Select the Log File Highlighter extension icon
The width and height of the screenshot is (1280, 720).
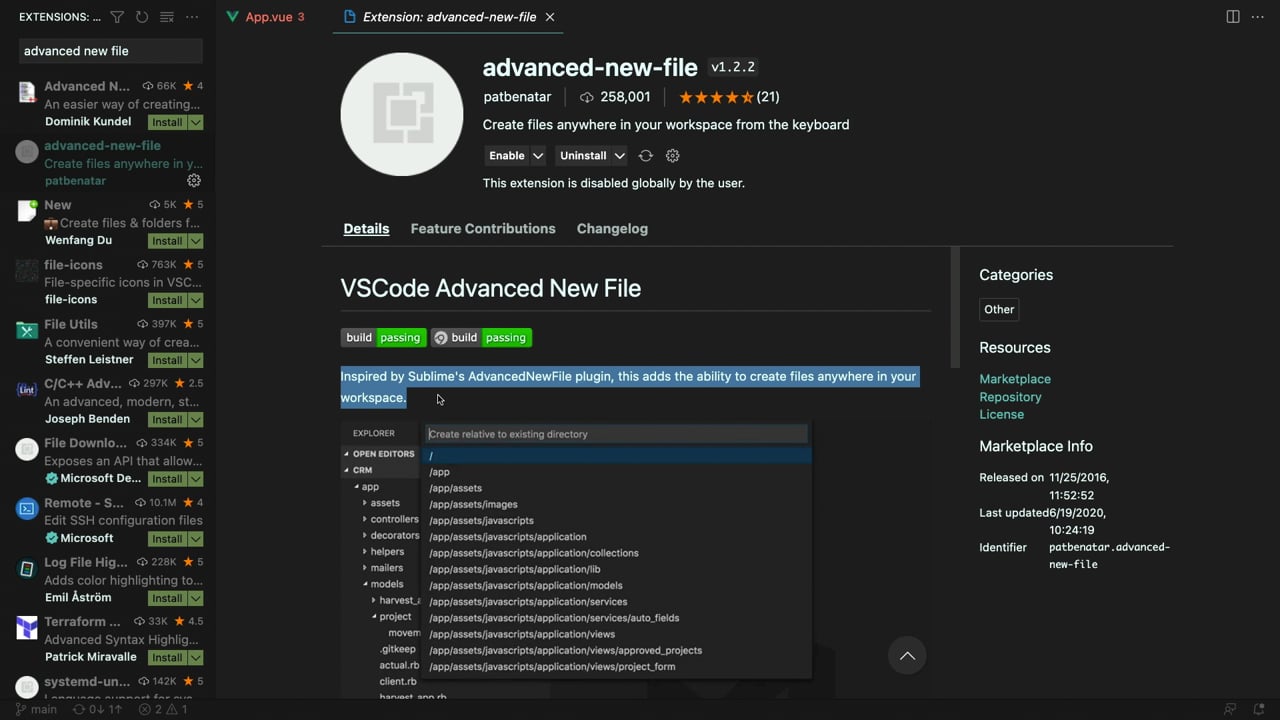pyautogui.click(x=27, y=568)
